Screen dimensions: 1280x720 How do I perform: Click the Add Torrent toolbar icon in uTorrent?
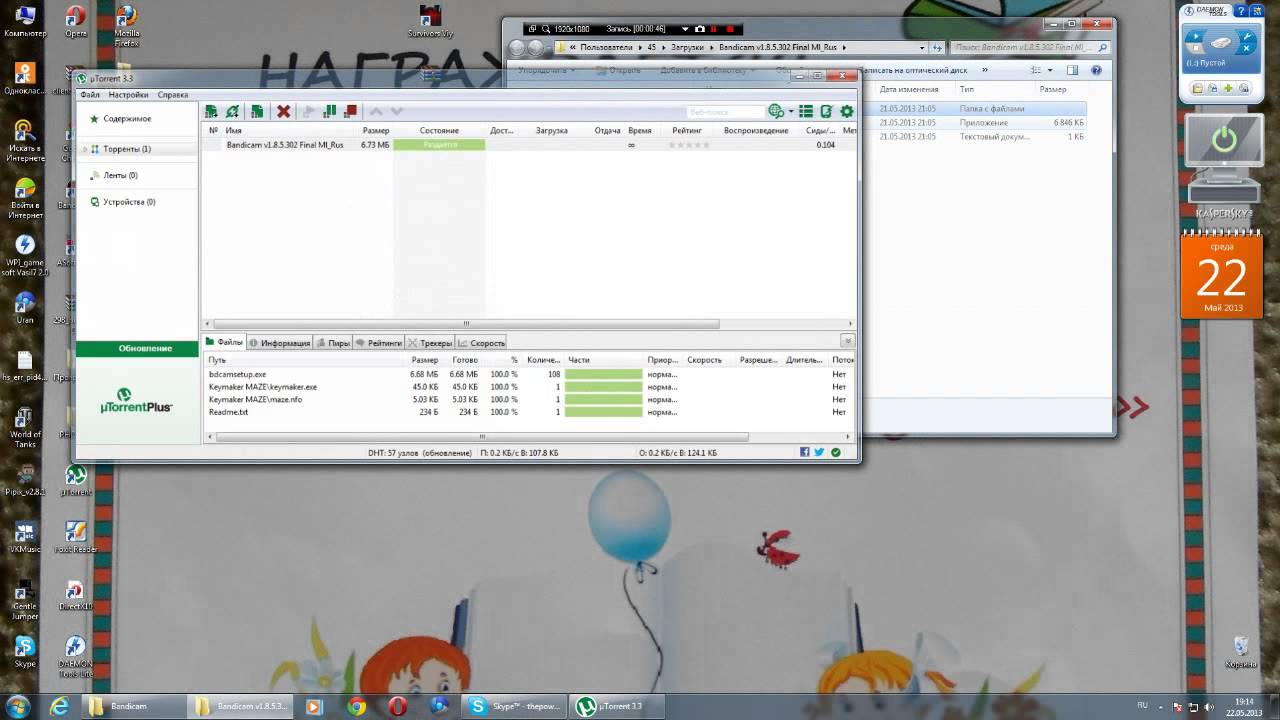click(211, 111)
